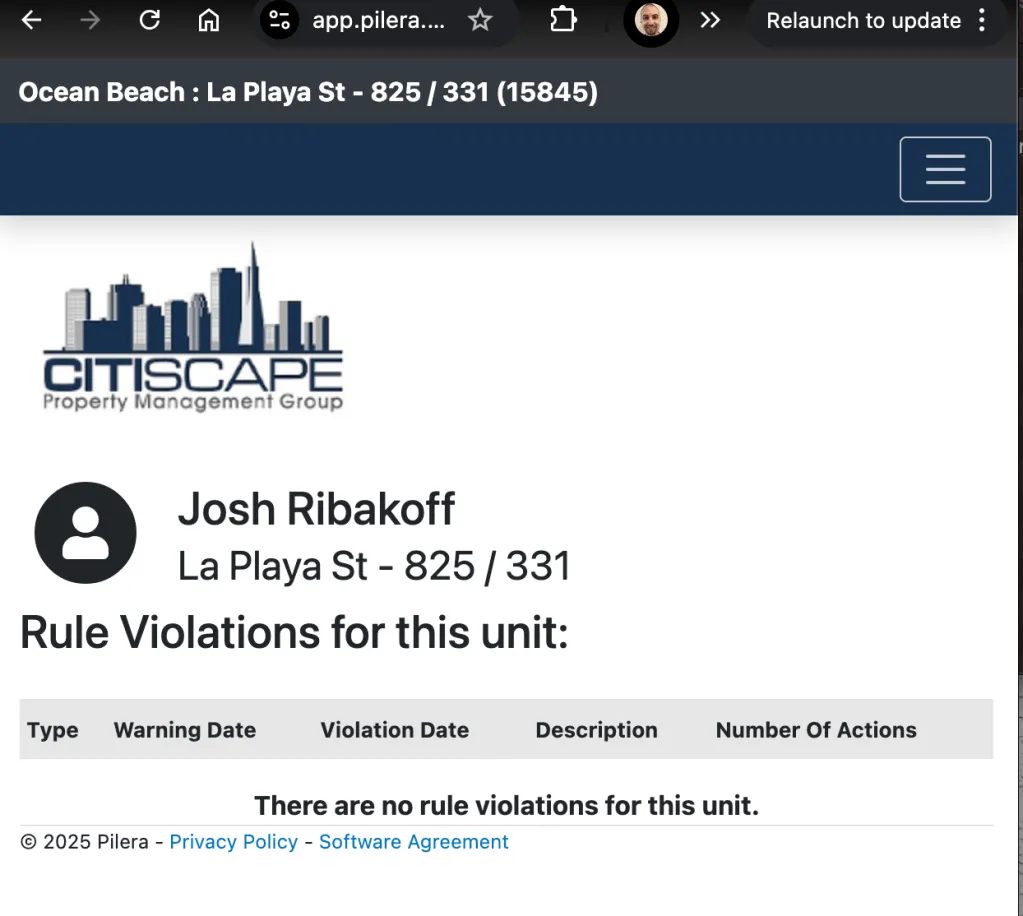This screenshot has height=916, width=1023.
Task: Open Chrome's three-dot menu
Action: pyautogui.click(x=982, y=20)
